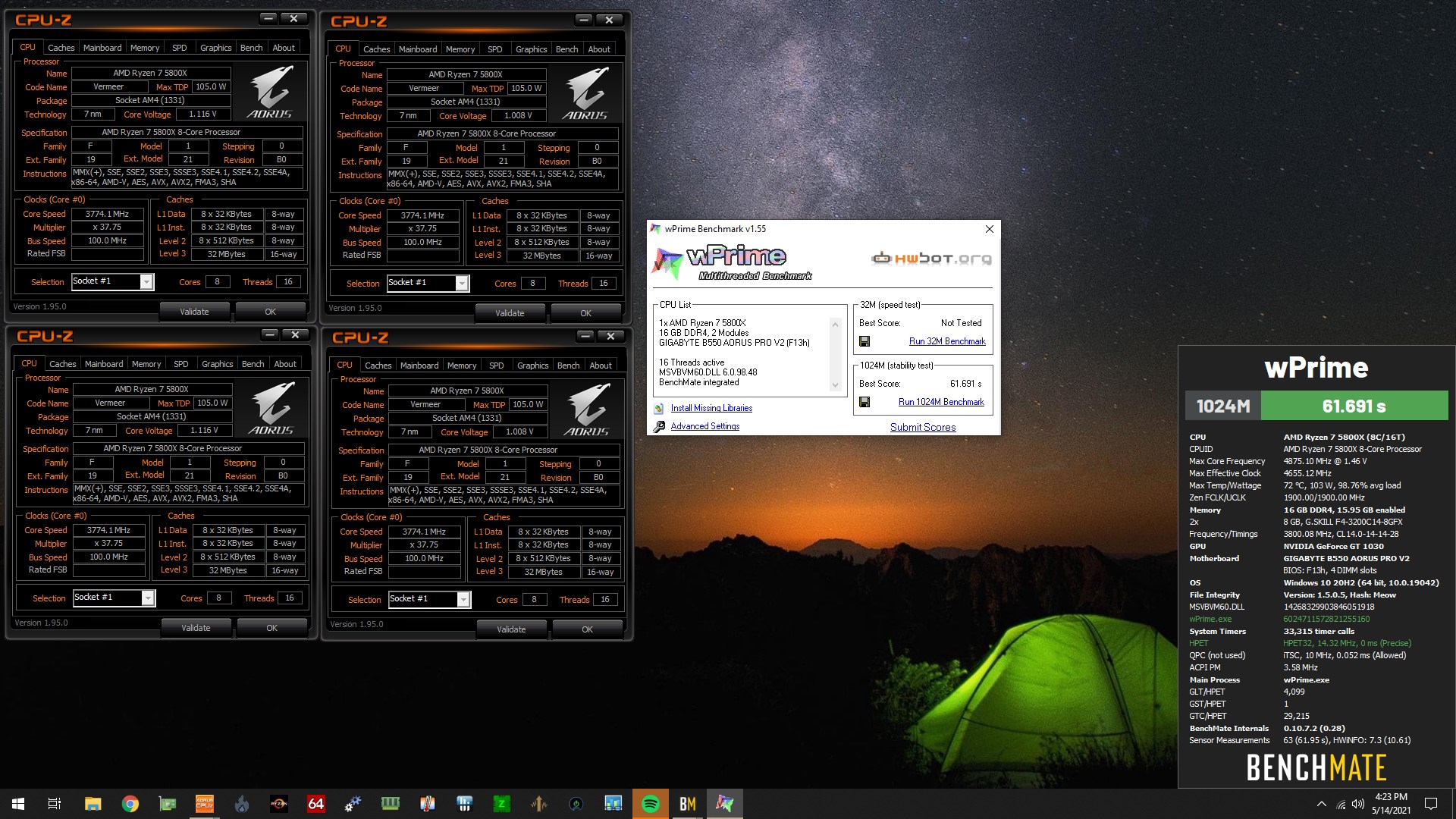Open the green circular app taskbar icon
1456x819 pixels.
pyautogui.click(x=576, y=804)
